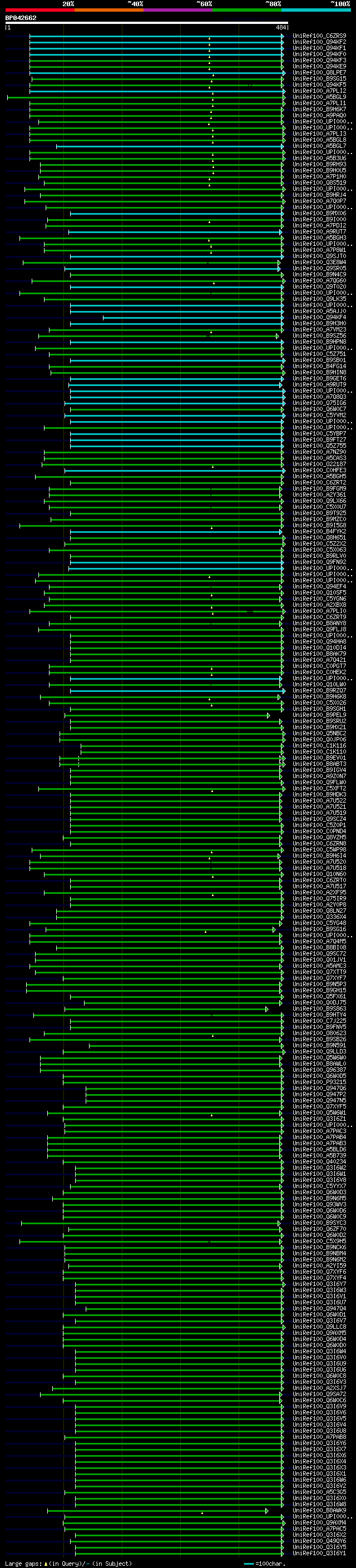Select hit label UniRef100_P93215
The width and height of the screenshot is (356, 1568).
(319, 1082)
